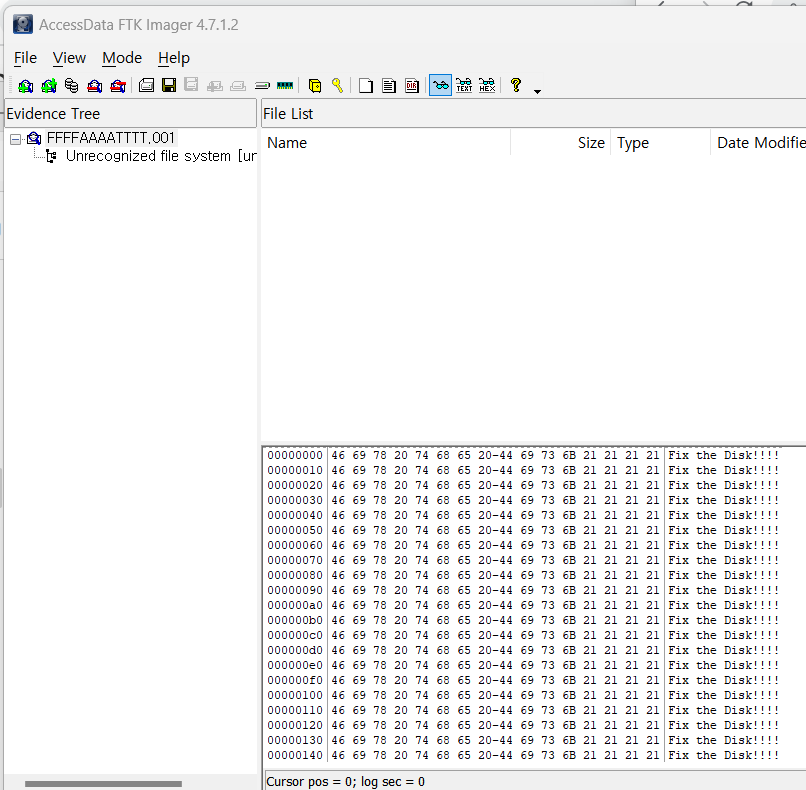Sort file list by Size column
Image resolution: width=806 pixels, height=790 pixels.
pos(560,142)
